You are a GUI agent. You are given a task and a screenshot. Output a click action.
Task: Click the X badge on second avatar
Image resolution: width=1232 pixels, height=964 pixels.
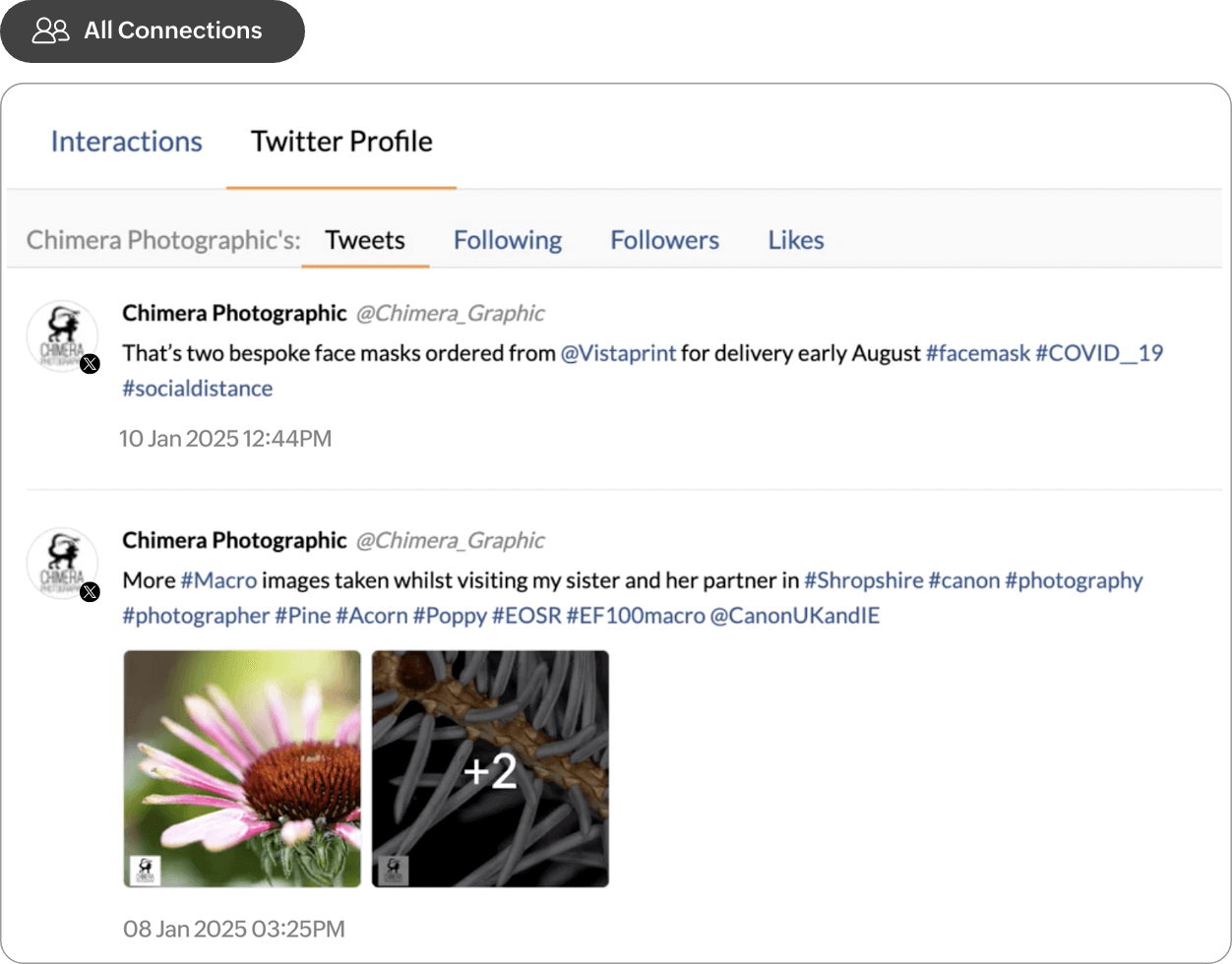[x=90, y=592]
